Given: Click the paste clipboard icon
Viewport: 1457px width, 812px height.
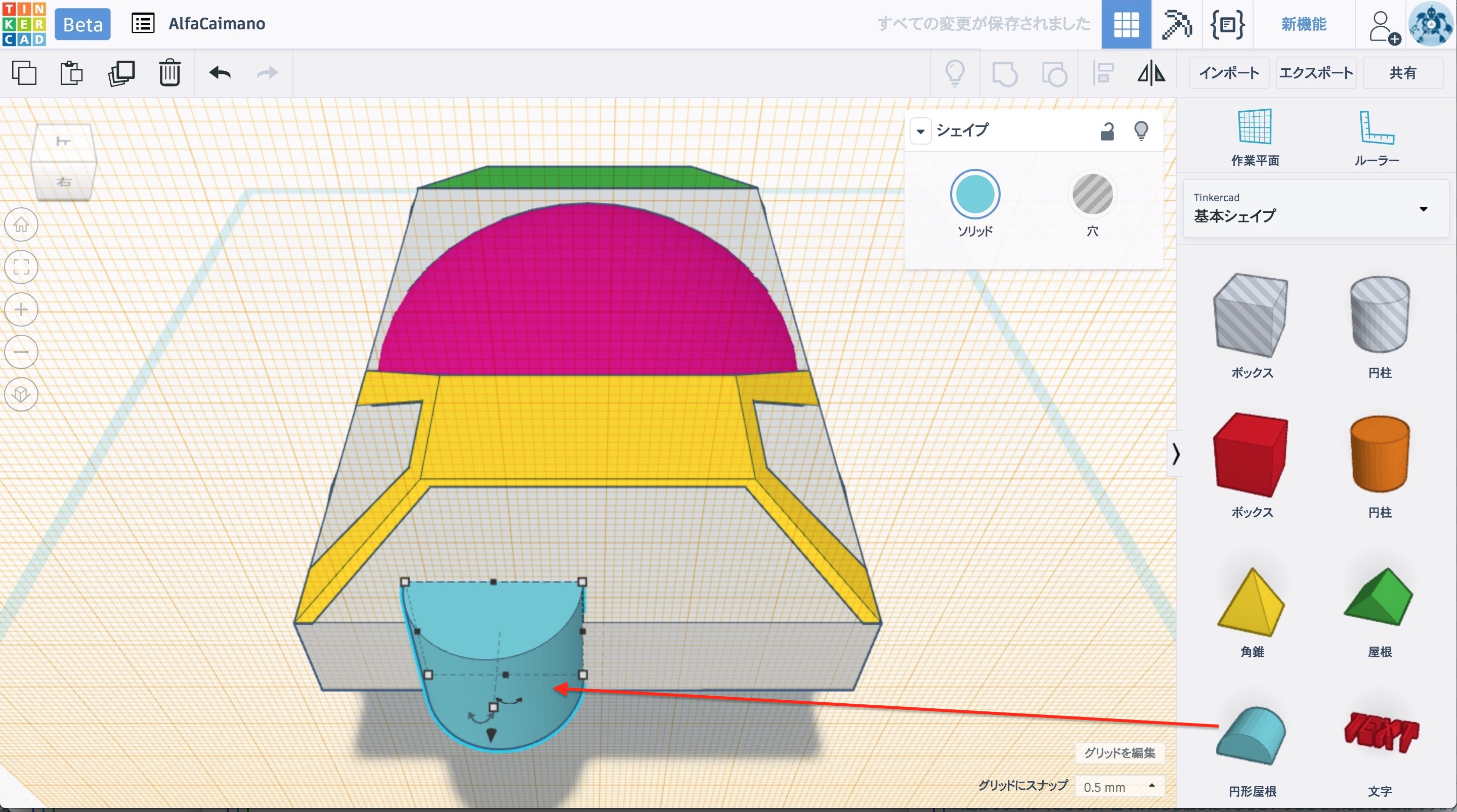Looking at the screenshot, I should click(71, 73).
